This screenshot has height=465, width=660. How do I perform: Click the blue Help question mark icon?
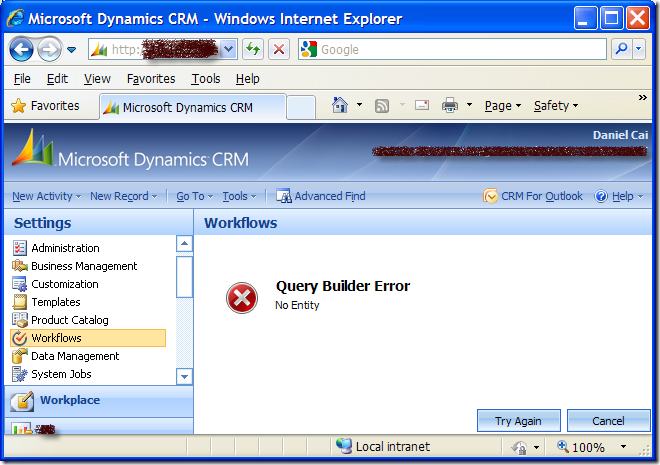tap(601, 196)
